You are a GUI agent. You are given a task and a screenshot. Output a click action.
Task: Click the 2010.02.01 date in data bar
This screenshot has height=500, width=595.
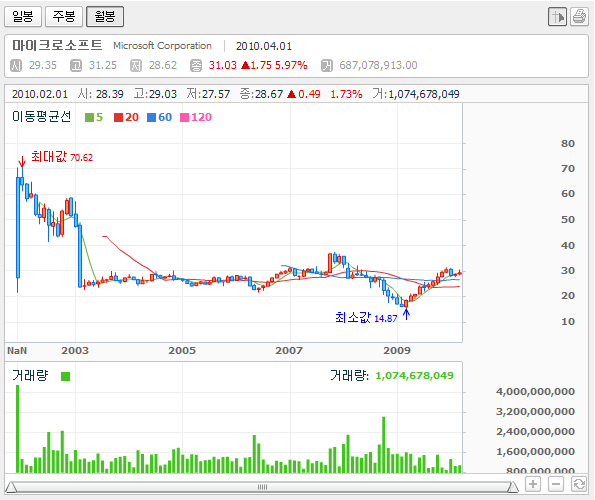click(40, 94)
